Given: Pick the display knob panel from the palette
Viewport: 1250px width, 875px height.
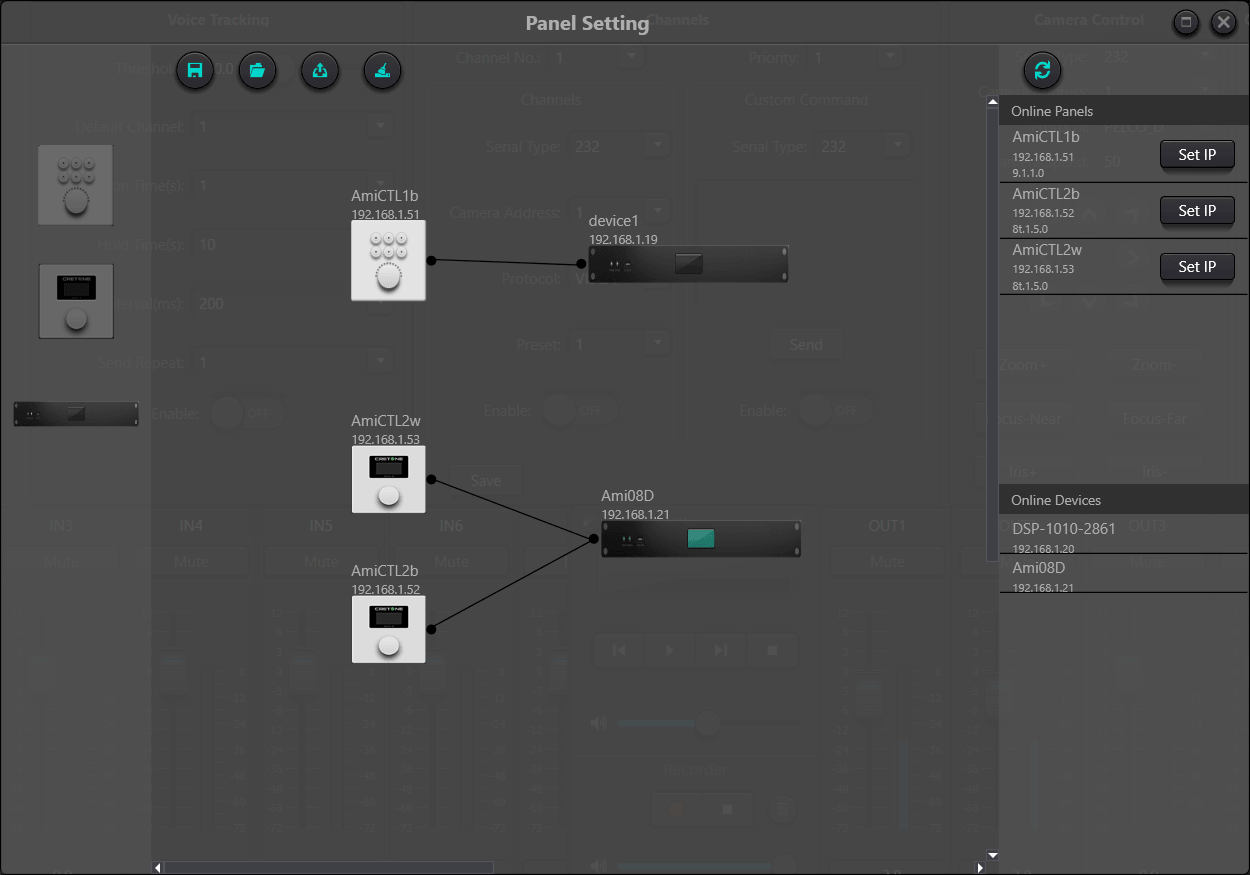Looking at the screenshot, I should [76, 301].
